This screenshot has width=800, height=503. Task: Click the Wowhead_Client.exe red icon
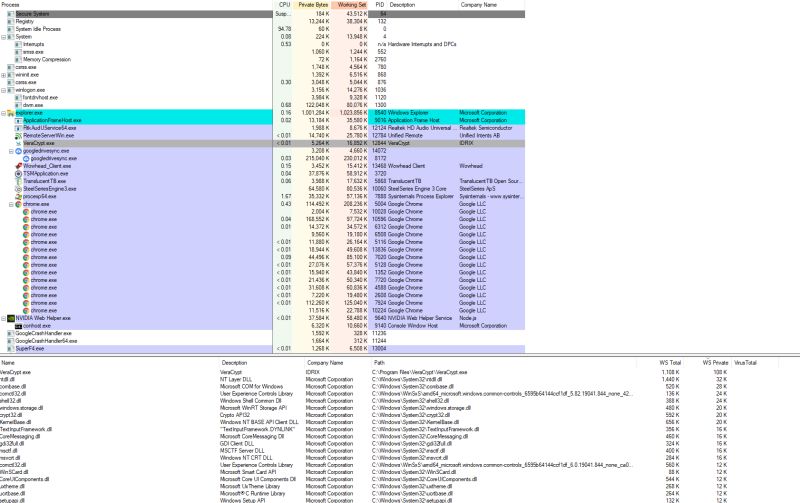point(18,166)
